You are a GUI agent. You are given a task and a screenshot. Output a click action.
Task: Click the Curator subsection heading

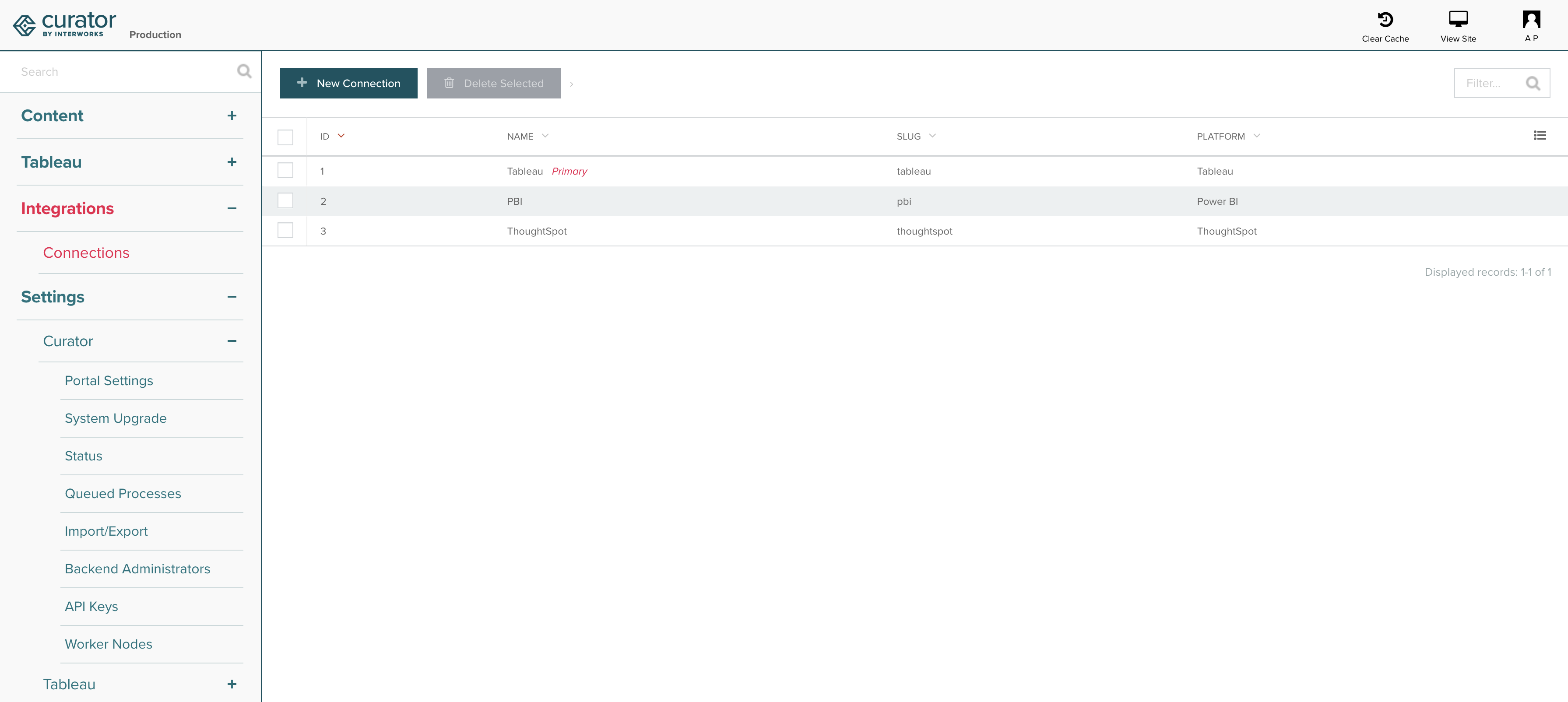tap(68, 341)
